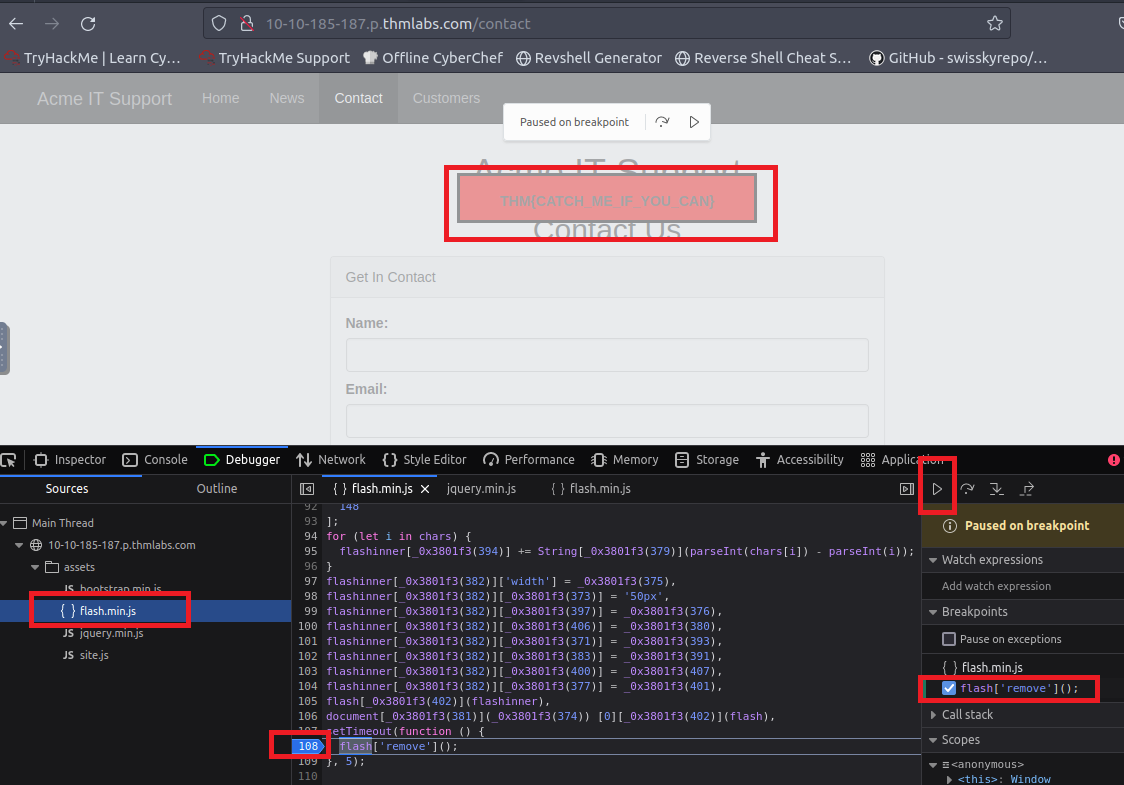Click the Name input field on form
This screenshot has height=785, width=1124.
[606, 355]
